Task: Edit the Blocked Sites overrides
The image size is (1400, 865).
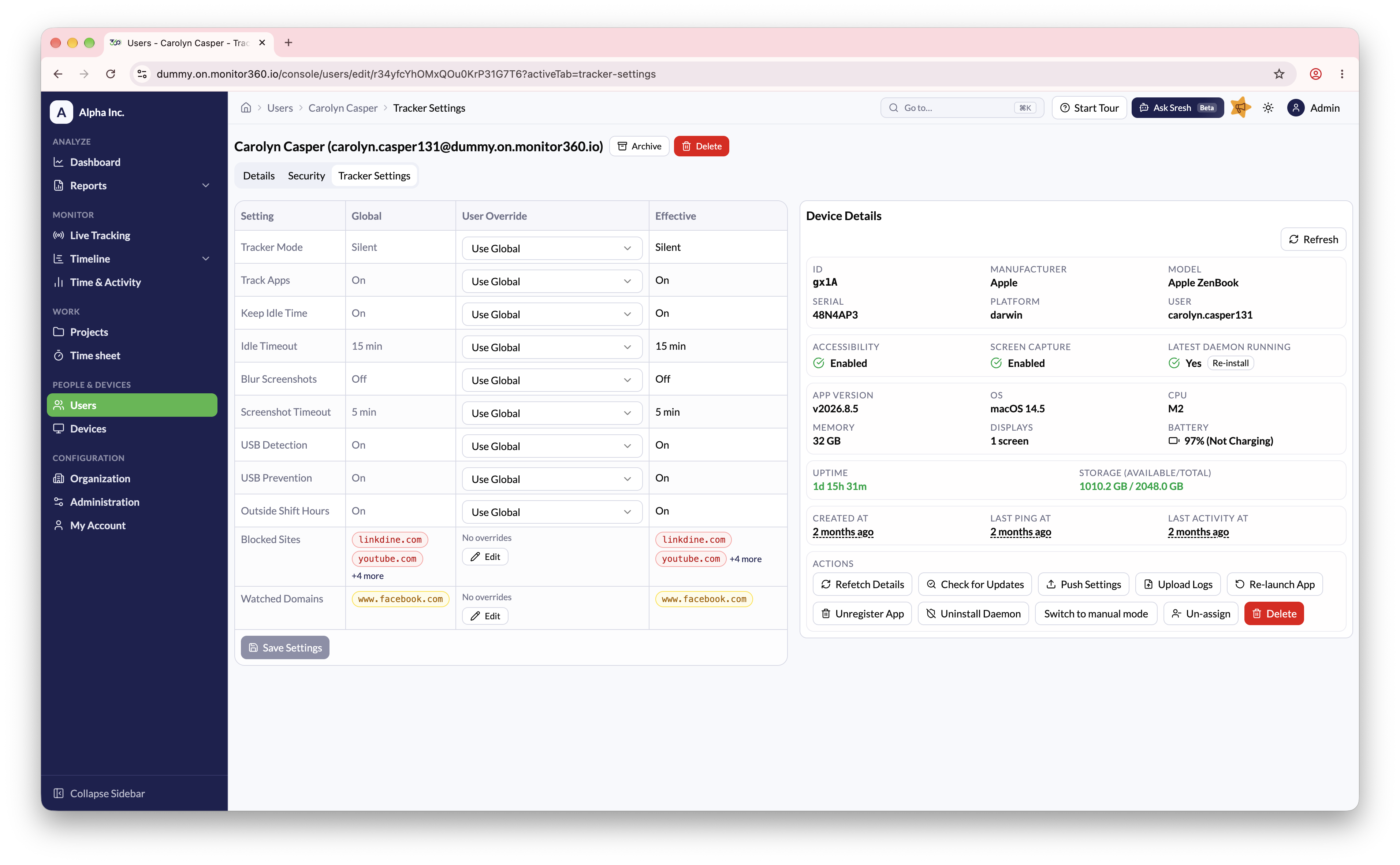Action: [x=485, y=557]
